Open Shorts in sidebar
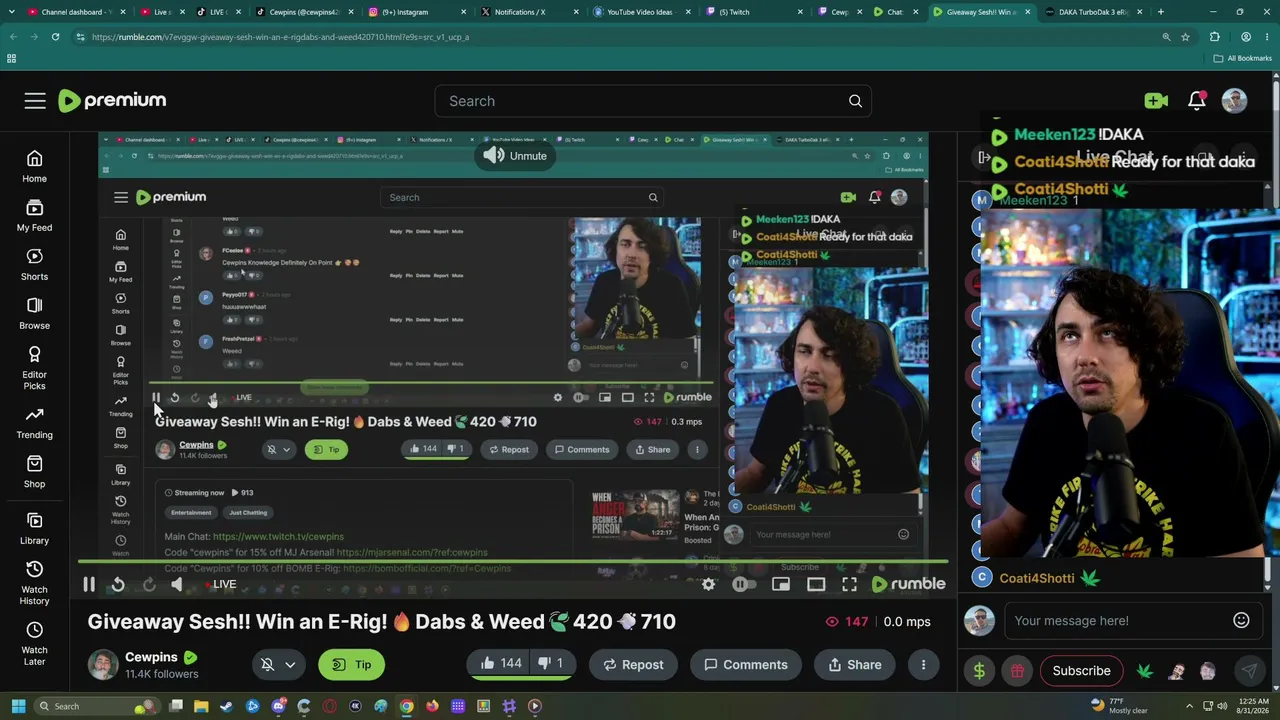The height and width of the screenshot is (720, 1280). 34,264
